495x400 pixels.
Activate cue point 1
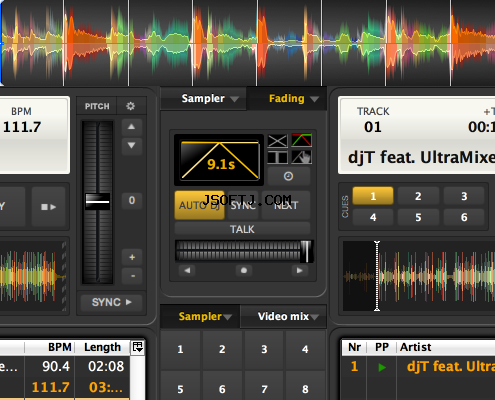click(373, 196)
